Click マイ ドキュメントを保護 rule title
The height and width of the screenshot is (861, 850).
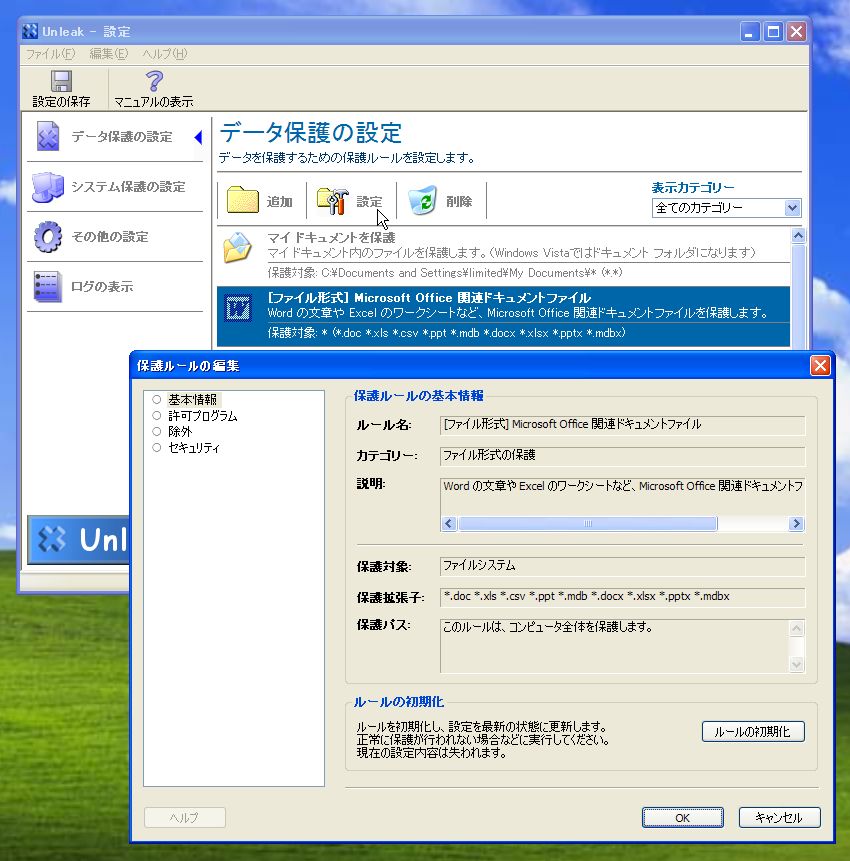coord(331,237)
